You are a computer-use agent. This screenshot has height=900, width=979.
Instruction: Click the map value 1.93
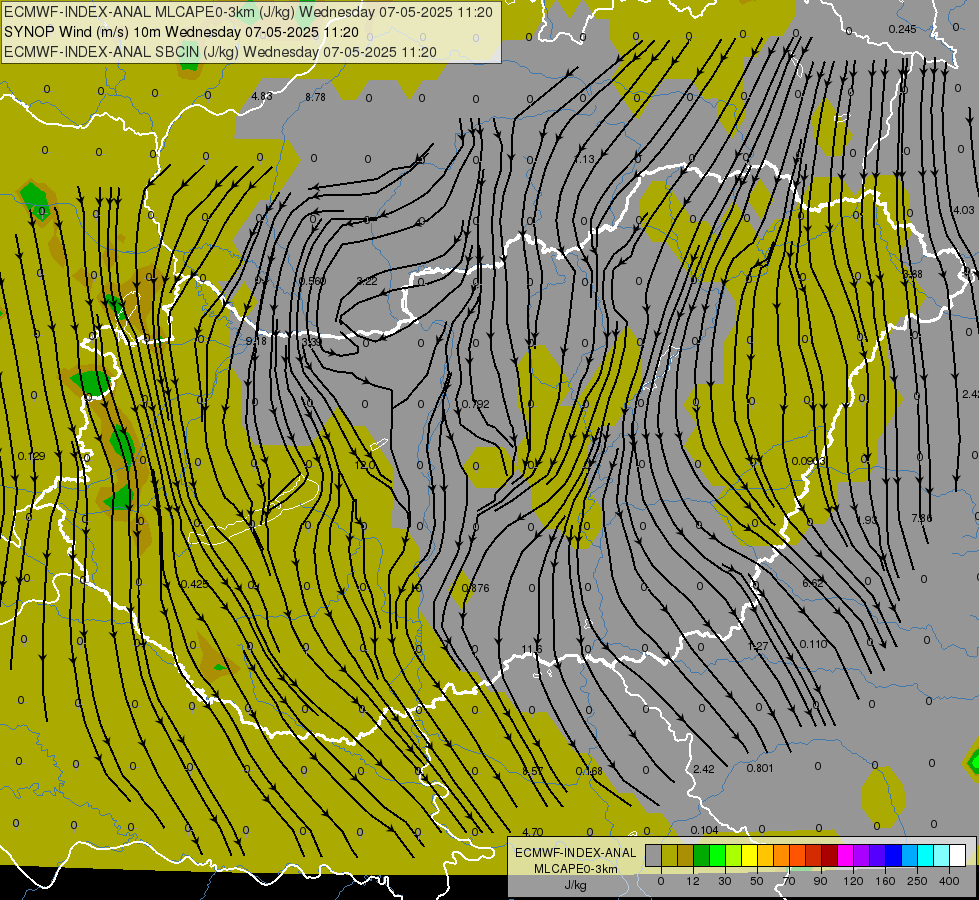click(x=867, y=520)
